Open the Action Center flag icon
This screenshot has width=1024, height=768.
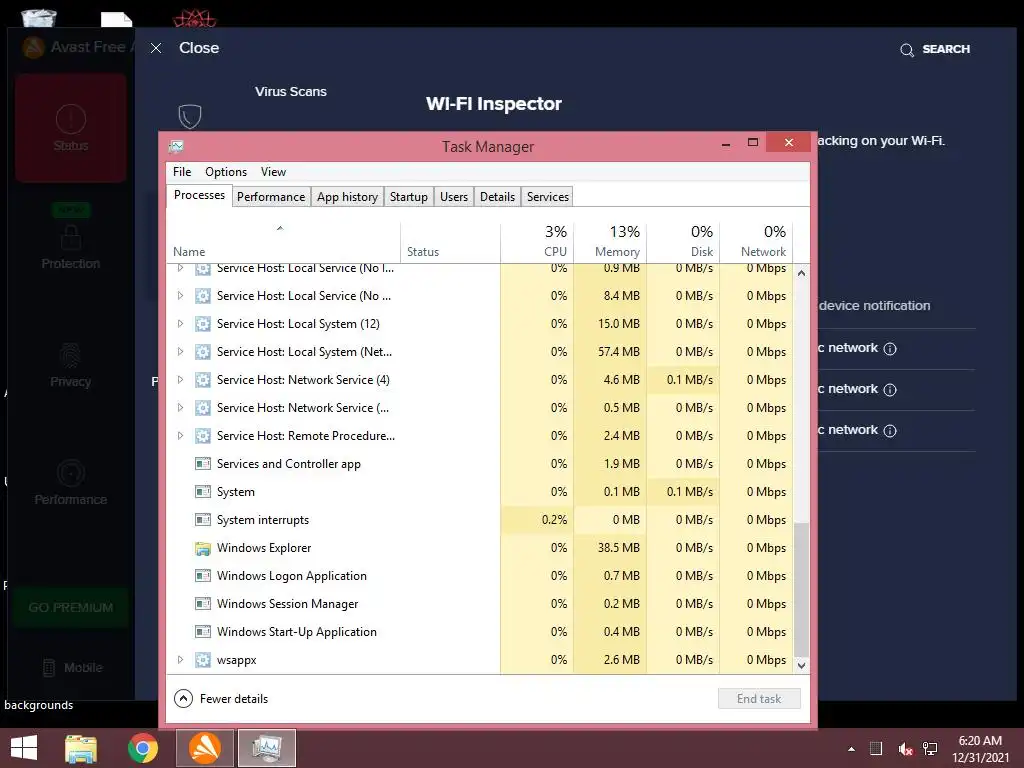[876, 749]
